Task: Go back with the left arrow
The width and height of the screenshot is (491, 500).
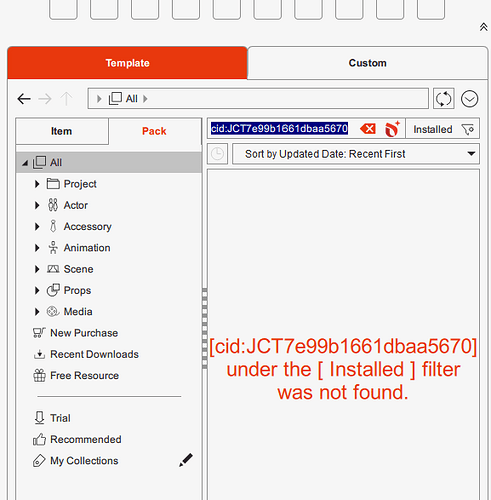Action: [x=24, y=99]
